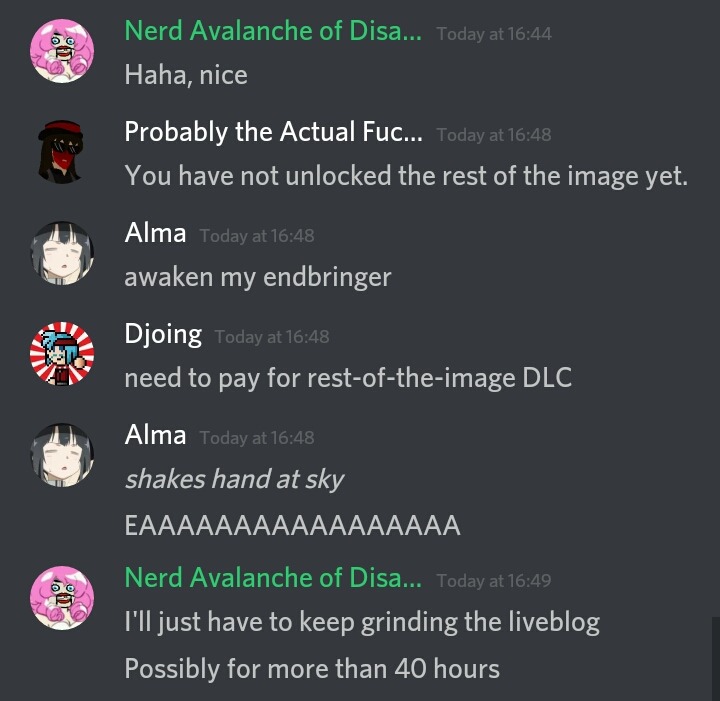Open the Alma username above "shakes hand at sky"
Image resolution: width=720 pixels, height=701 pixels.
(x=155, y=435)
